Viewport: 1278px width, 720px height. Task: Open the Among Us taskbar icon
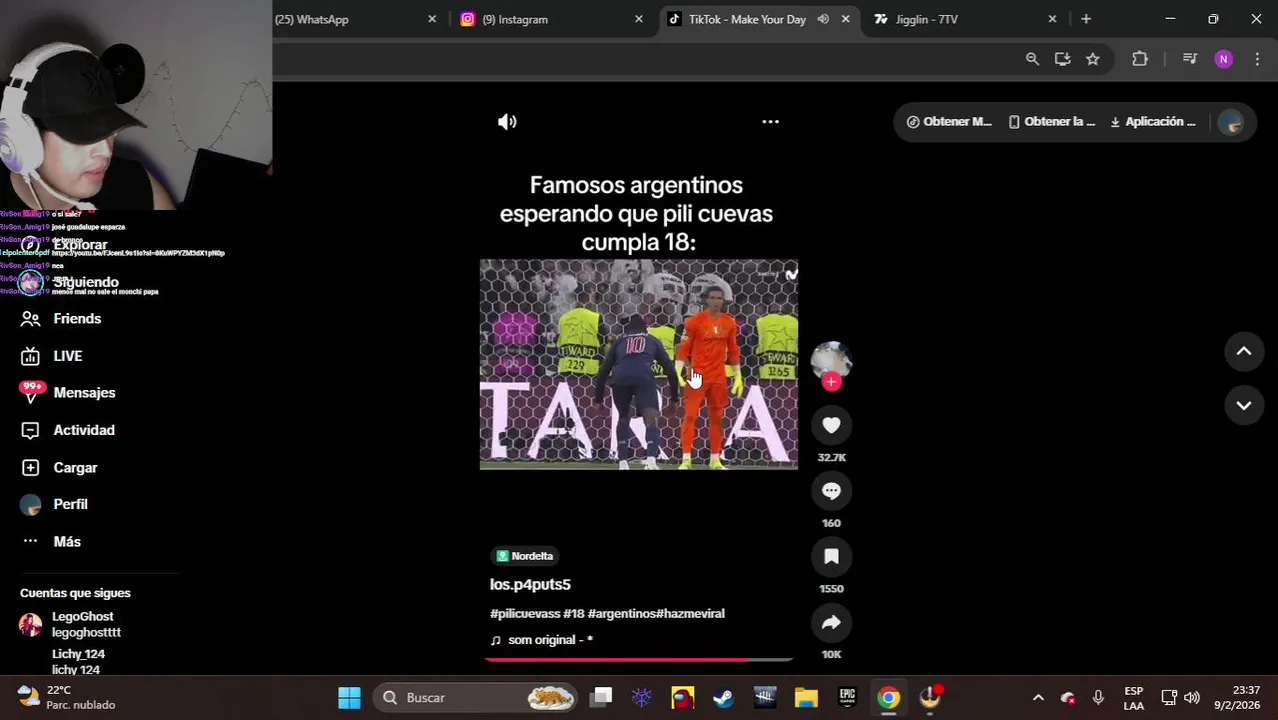click(x=682, y=698)
